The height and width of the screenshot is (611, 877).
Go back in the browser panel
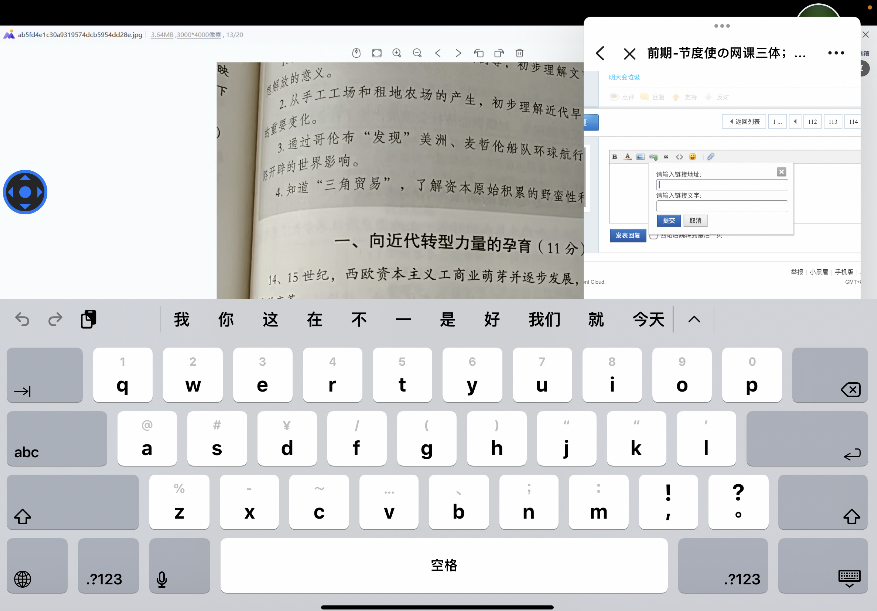[x=600, y=53]
